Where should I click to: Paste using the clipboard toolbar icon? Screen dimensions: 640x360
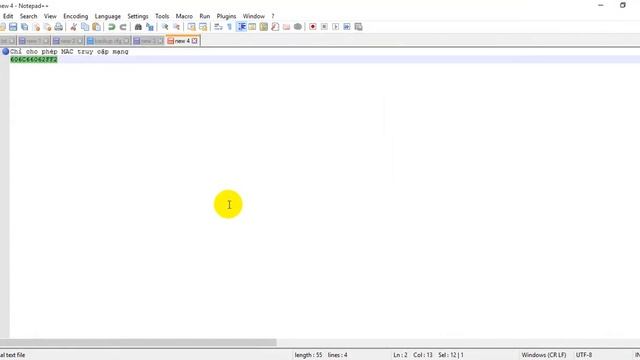(x=96, y=27)
